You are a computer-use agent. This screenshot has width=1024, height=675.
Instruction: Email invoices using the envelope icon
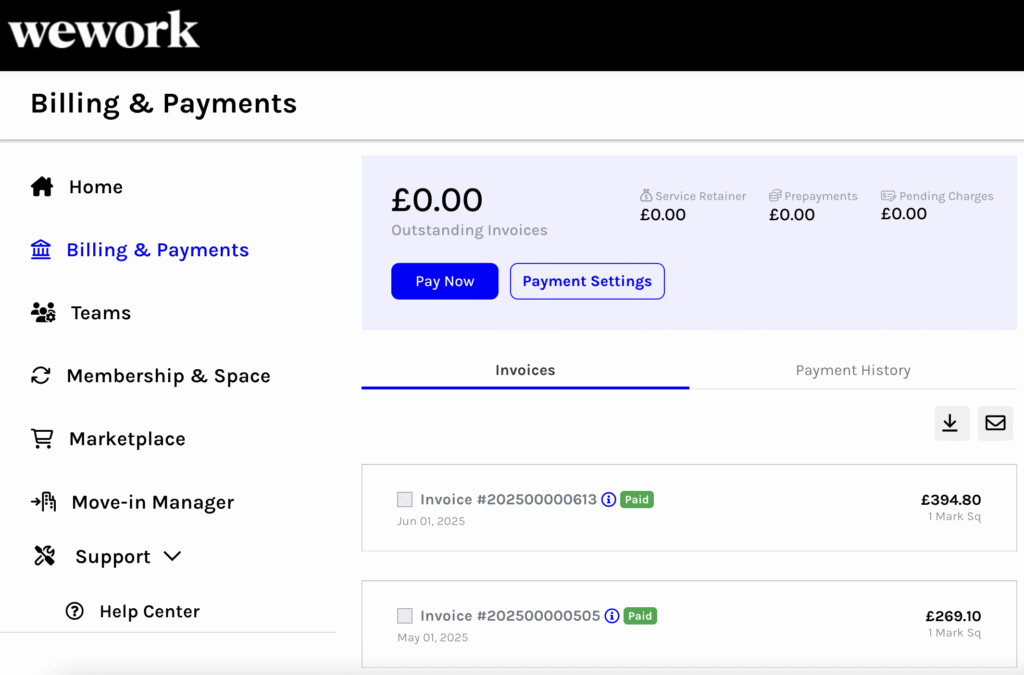[995, 423]
